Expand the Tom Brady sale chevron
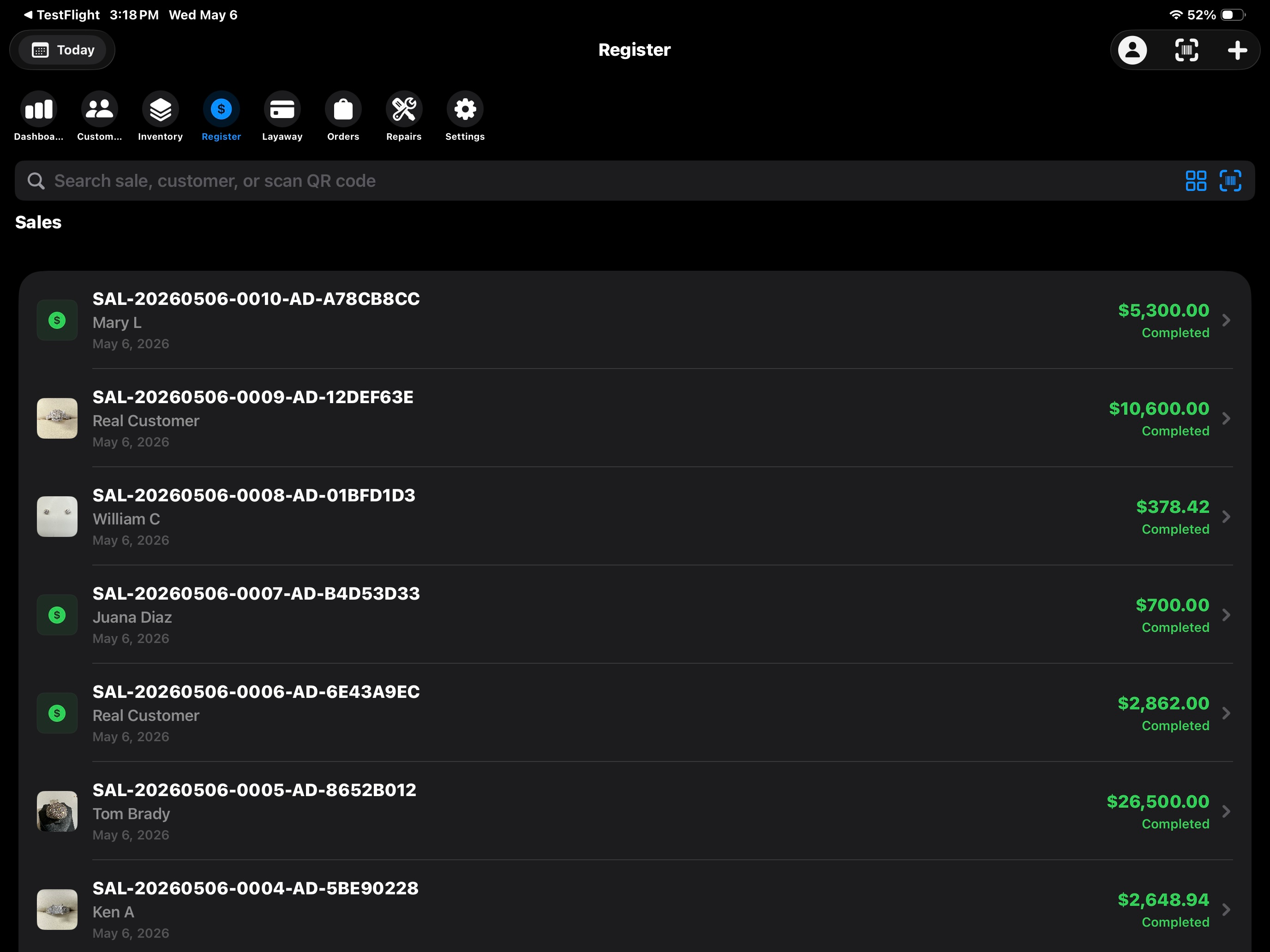 [x=1226, y=811]
